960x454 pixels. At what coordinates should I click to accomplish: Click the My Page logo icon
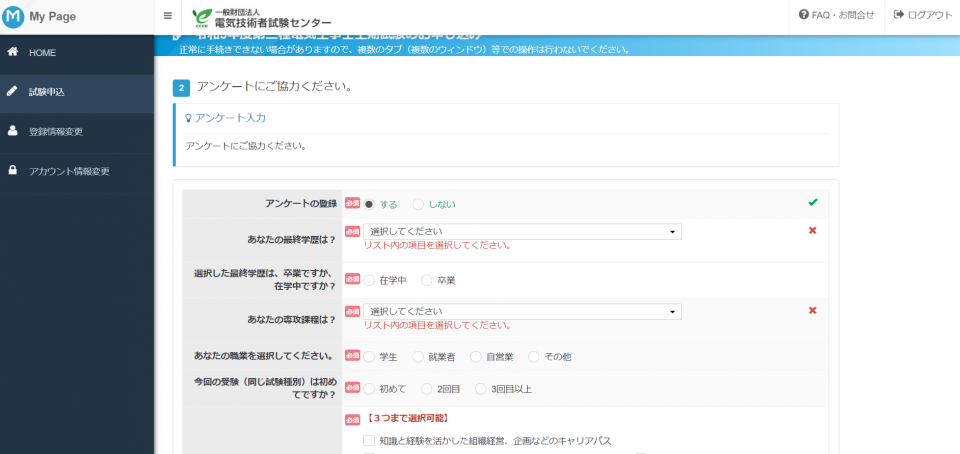pyautogui.click(x=14, y=16)
